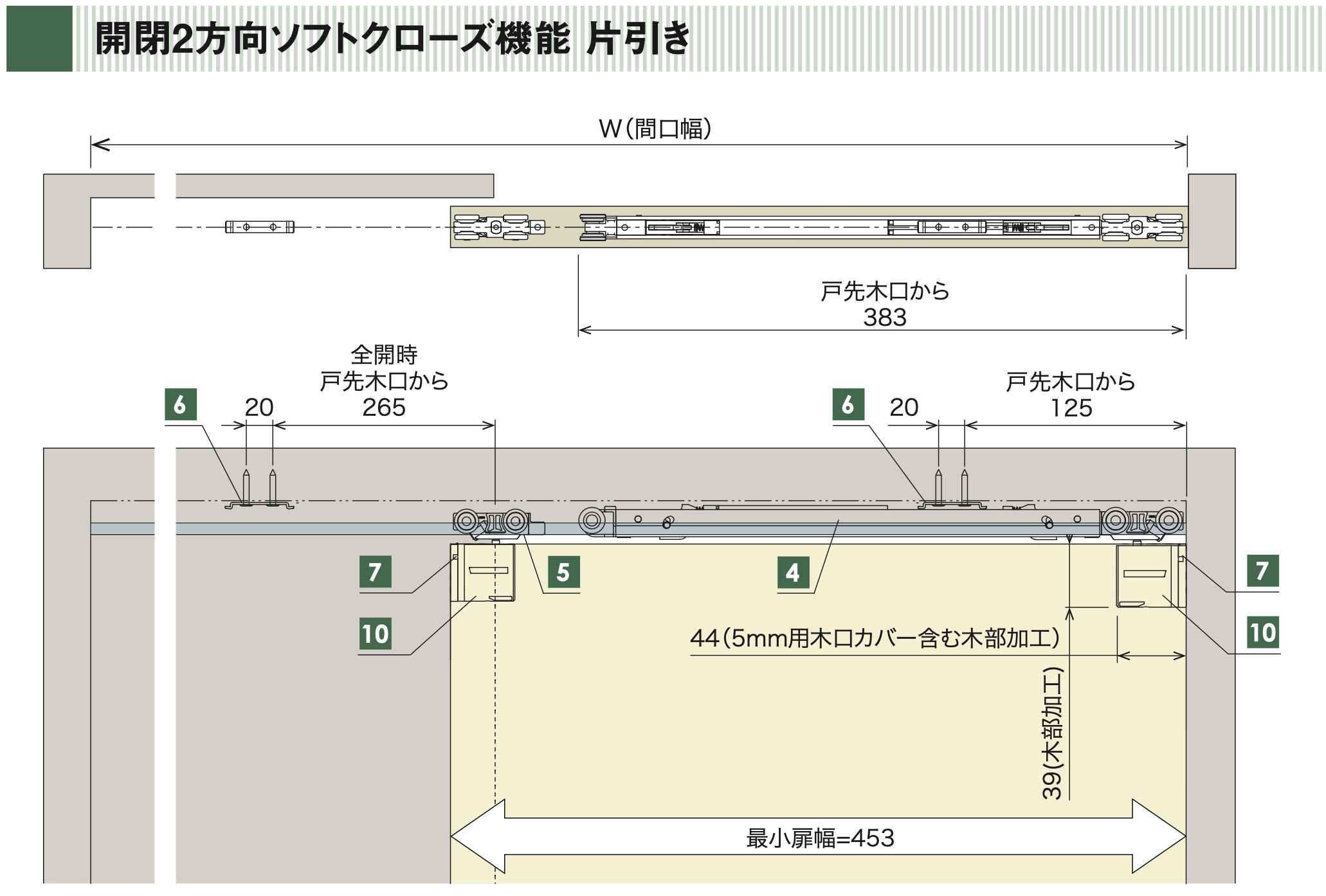The image size is (1326, 896).
Task: Click the 最小扉幅=453 label
Action: pos(820,838)
